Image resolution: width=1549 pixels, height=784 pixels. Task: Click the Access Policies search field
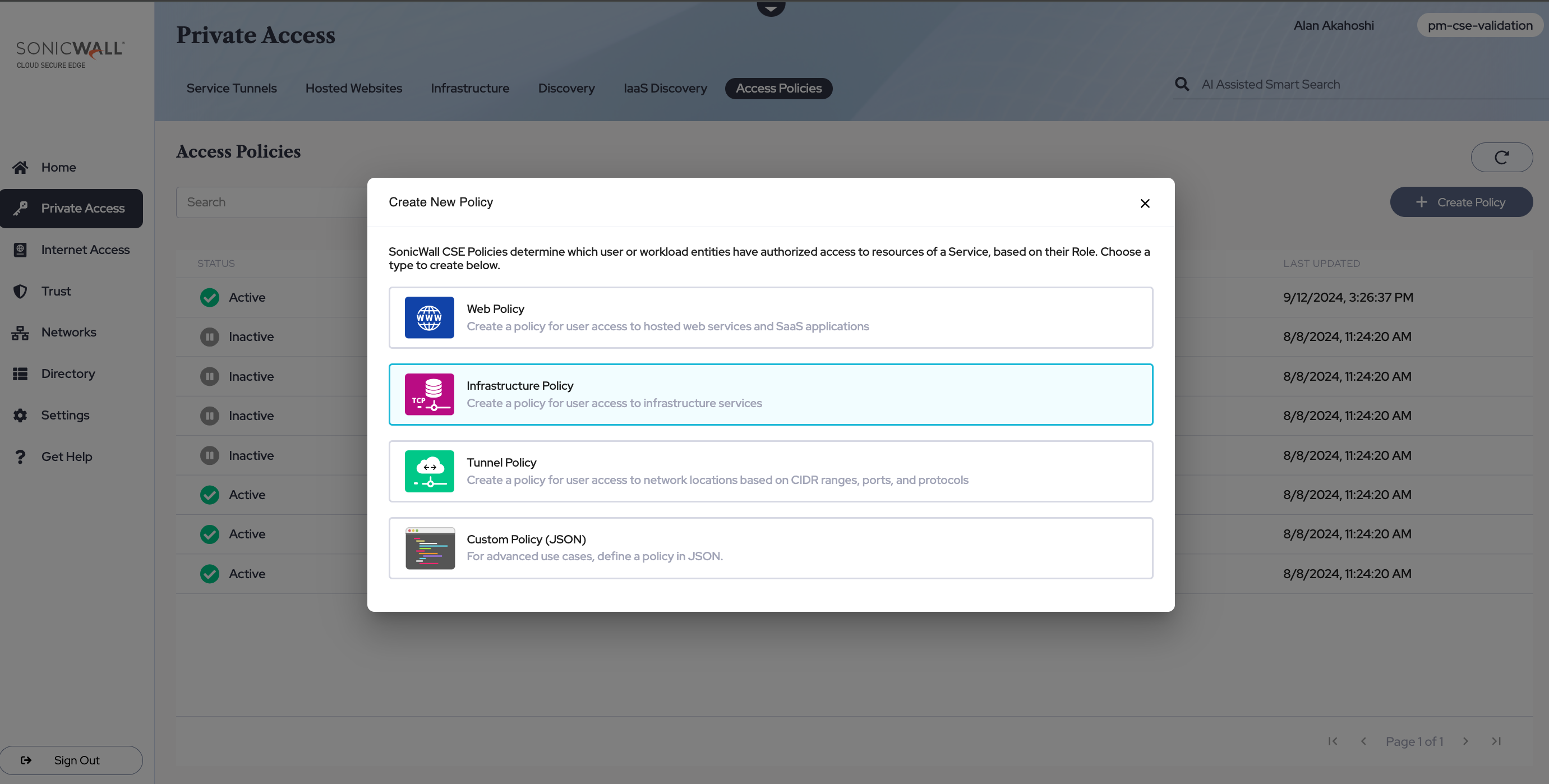click(x=270, y=202)
